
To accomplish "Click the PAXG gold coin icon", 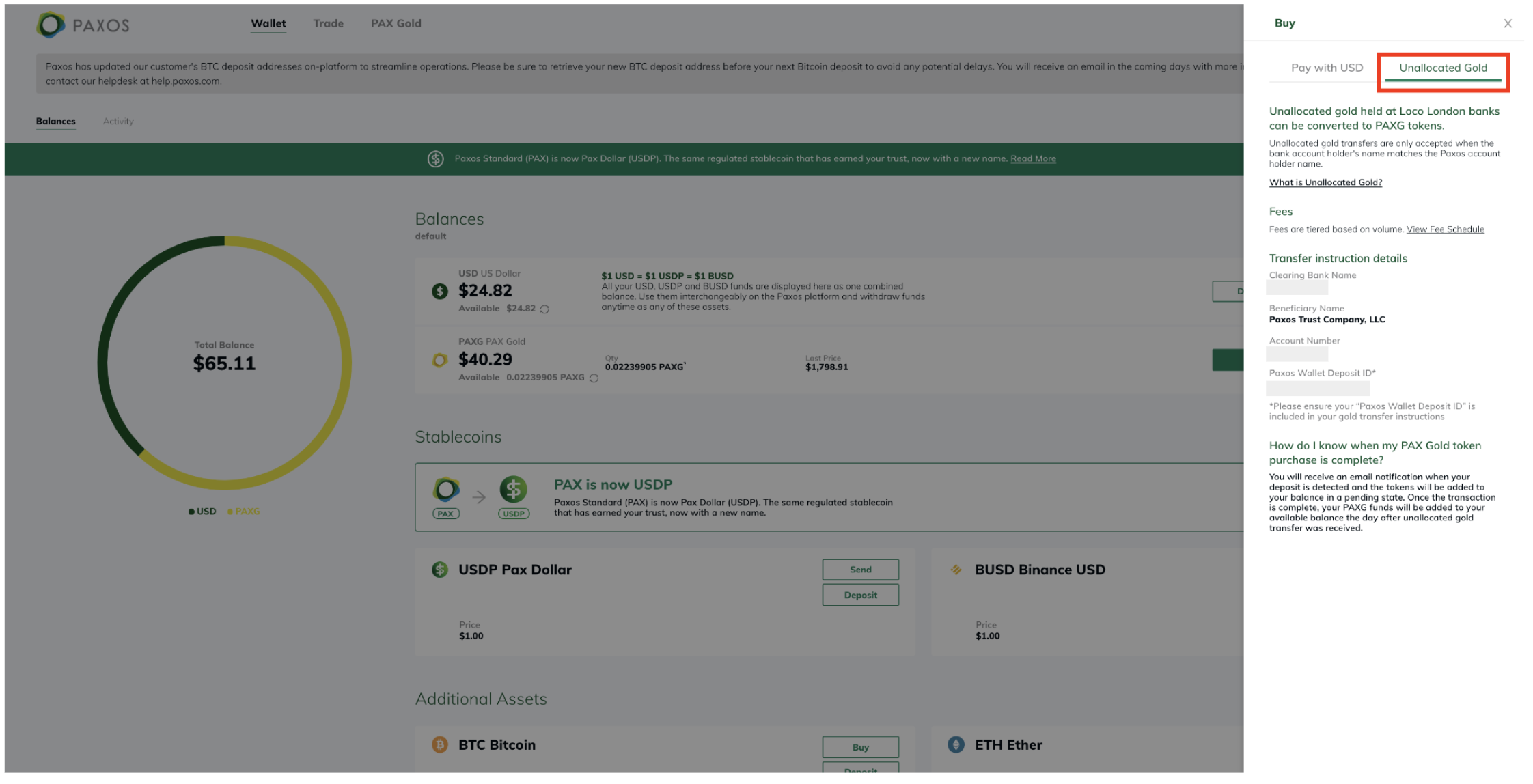I will click(x=440, y=360).
